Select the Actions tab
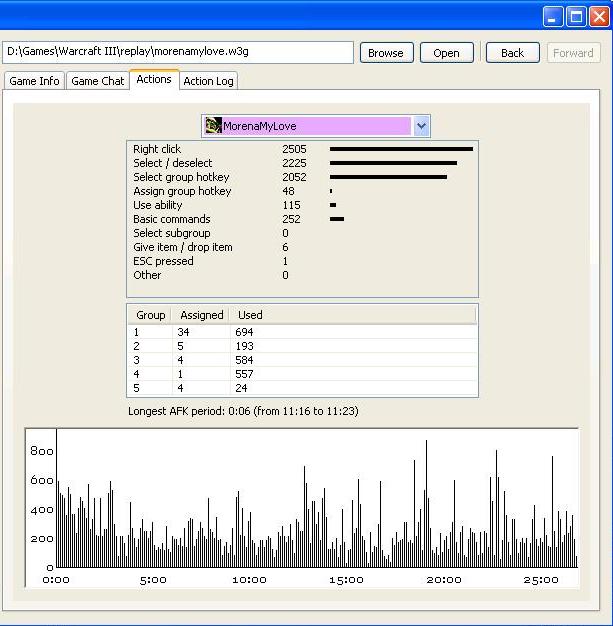This screenshot has width=613, height=626. (x=154, y=80)
